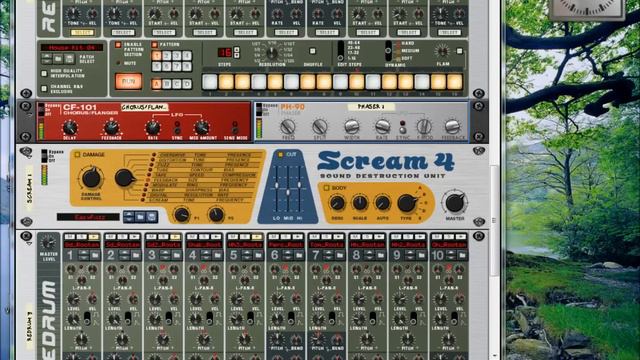Toggle CF-101 LFO Sync button
The width and height of the screenshot is (640, 360).
click(177, 131)
